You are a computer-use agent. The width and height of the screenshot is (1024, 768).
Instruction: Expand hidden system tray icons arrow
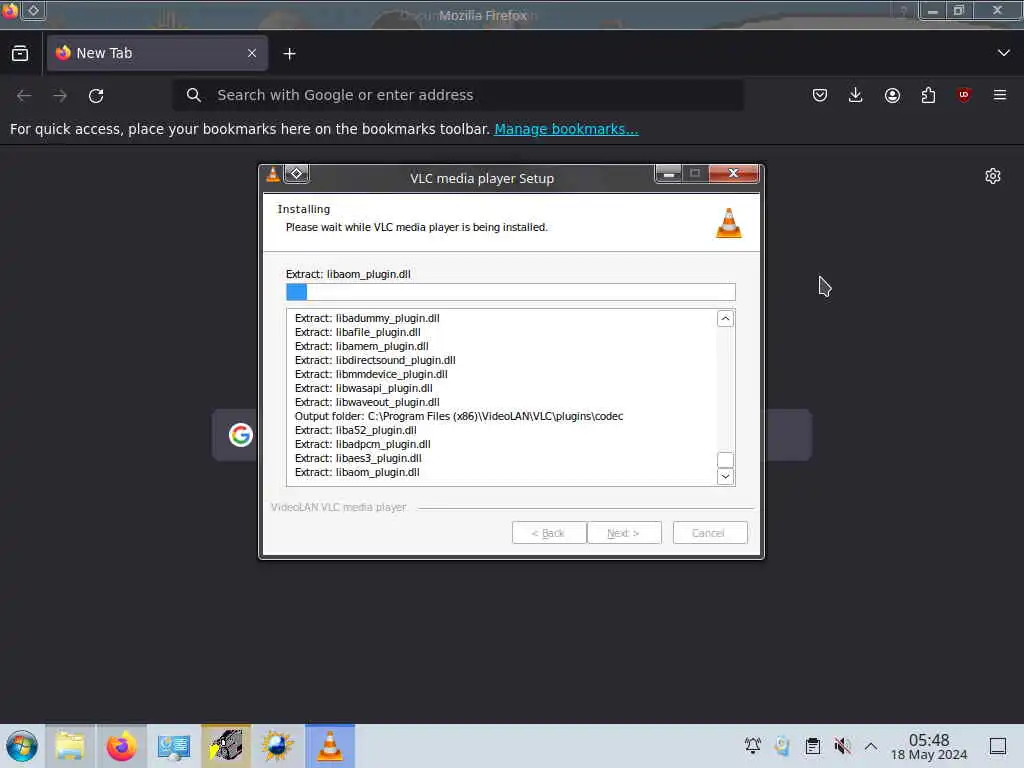coord(871,746)
